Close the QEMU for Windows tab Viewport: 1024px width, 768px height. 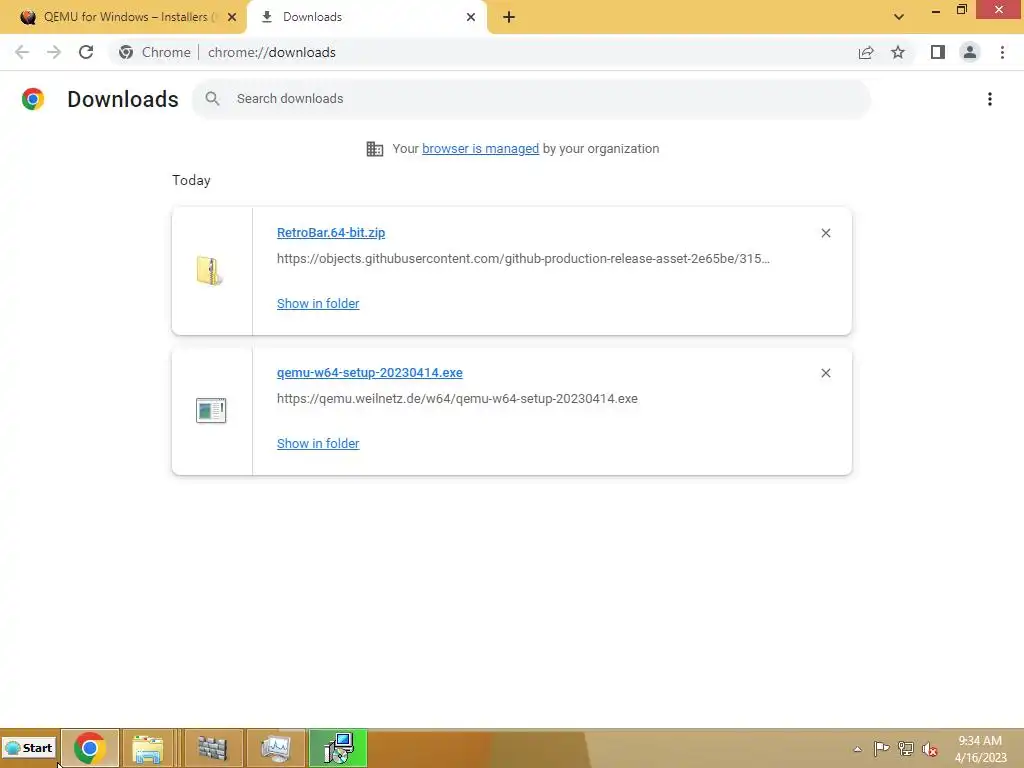(x=232, y=17)
